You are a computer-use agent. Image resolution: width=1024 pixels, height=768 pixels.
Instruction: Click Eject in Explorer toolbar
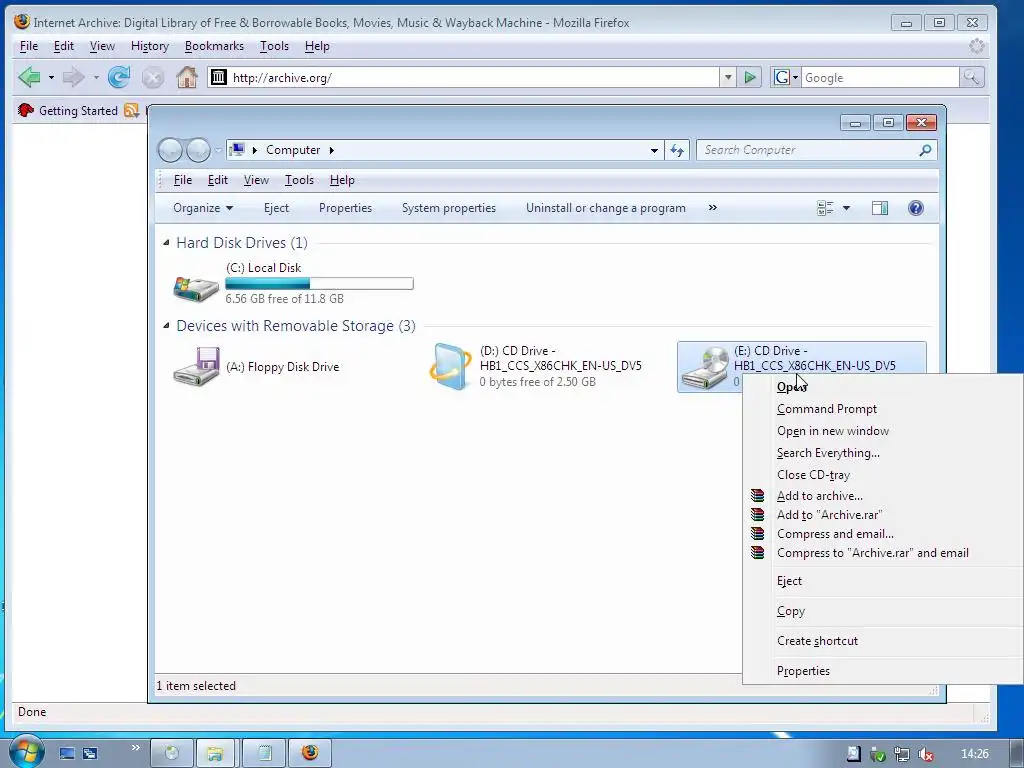point(276,208)
